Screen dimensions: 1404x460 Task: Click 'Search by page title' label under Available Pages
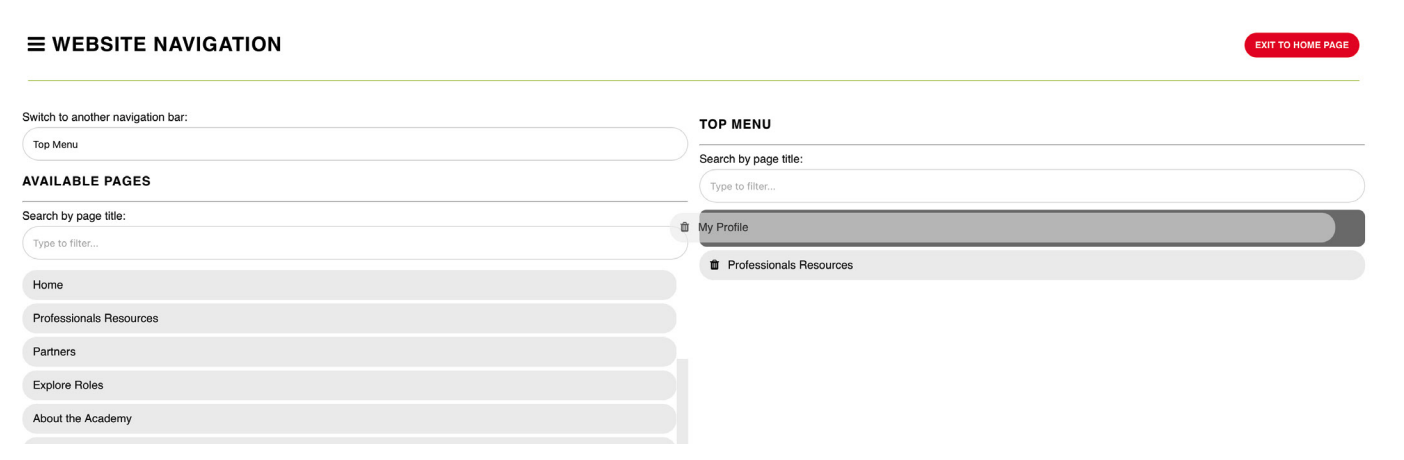[x=73, y=216]
